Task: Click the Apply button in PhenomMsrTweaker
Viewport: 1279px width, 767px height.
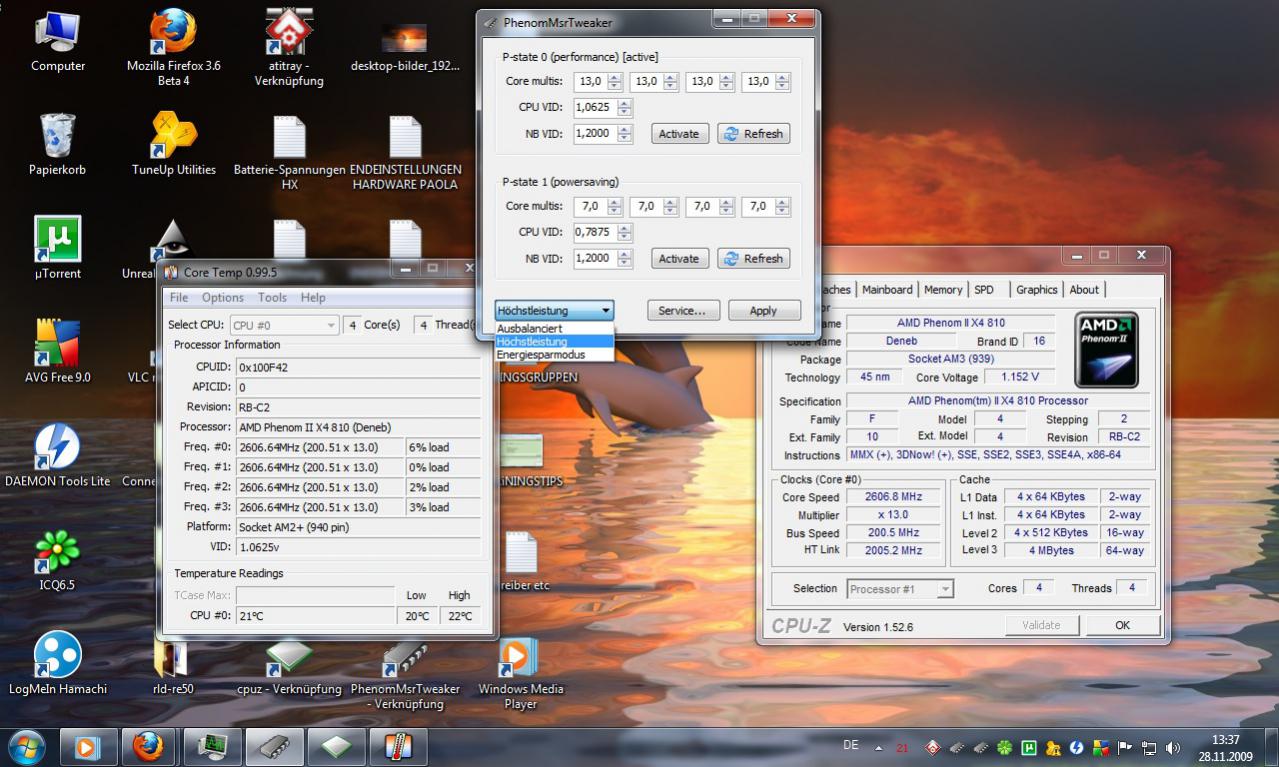Action: point(764,311)
